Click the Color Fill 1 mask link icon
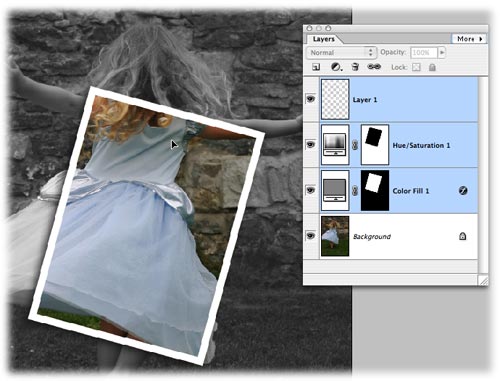This screenshot has height=381, width=500. (355, 191)
